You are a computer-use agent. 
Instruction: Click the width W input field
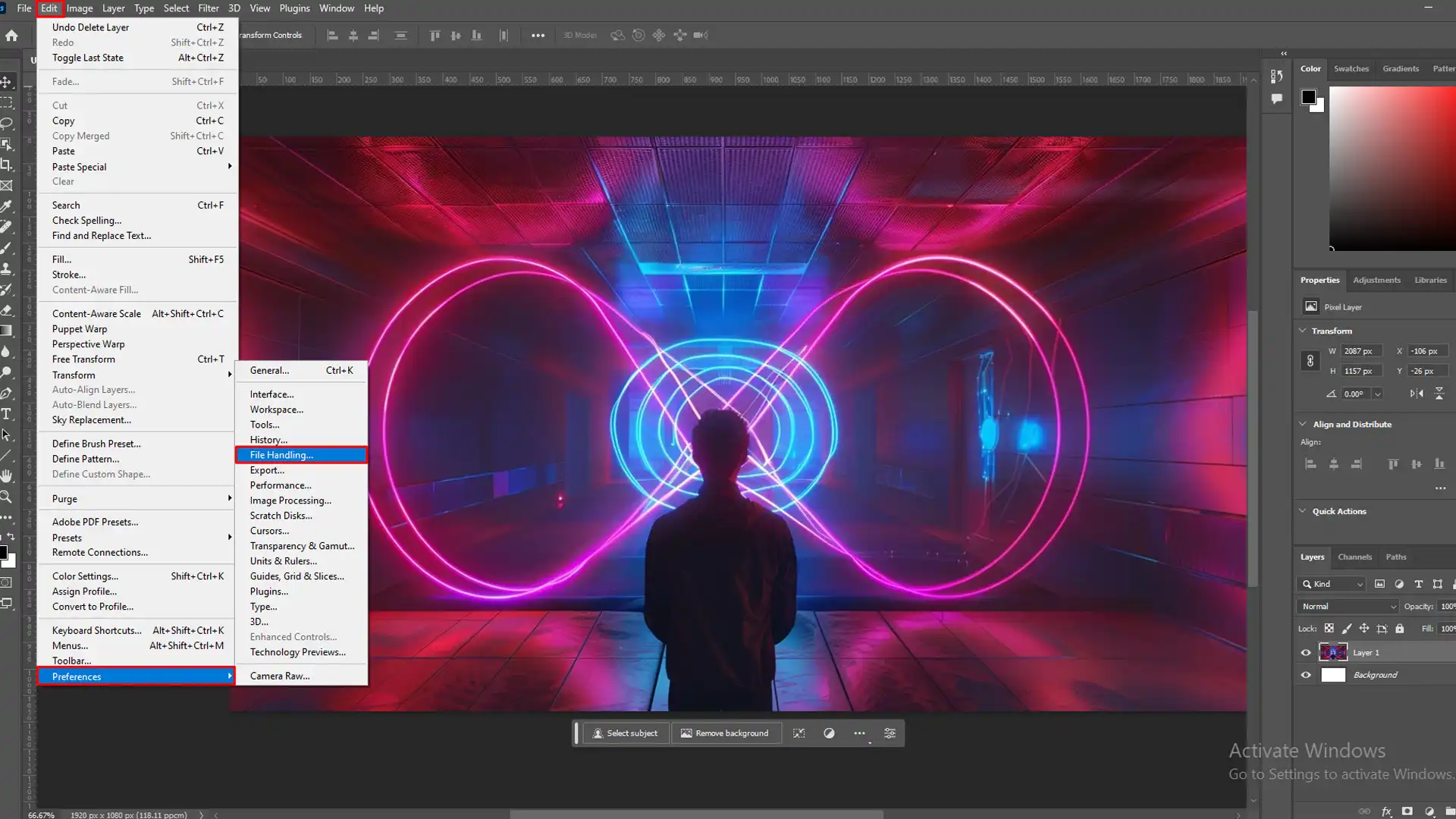[1361, 351]
